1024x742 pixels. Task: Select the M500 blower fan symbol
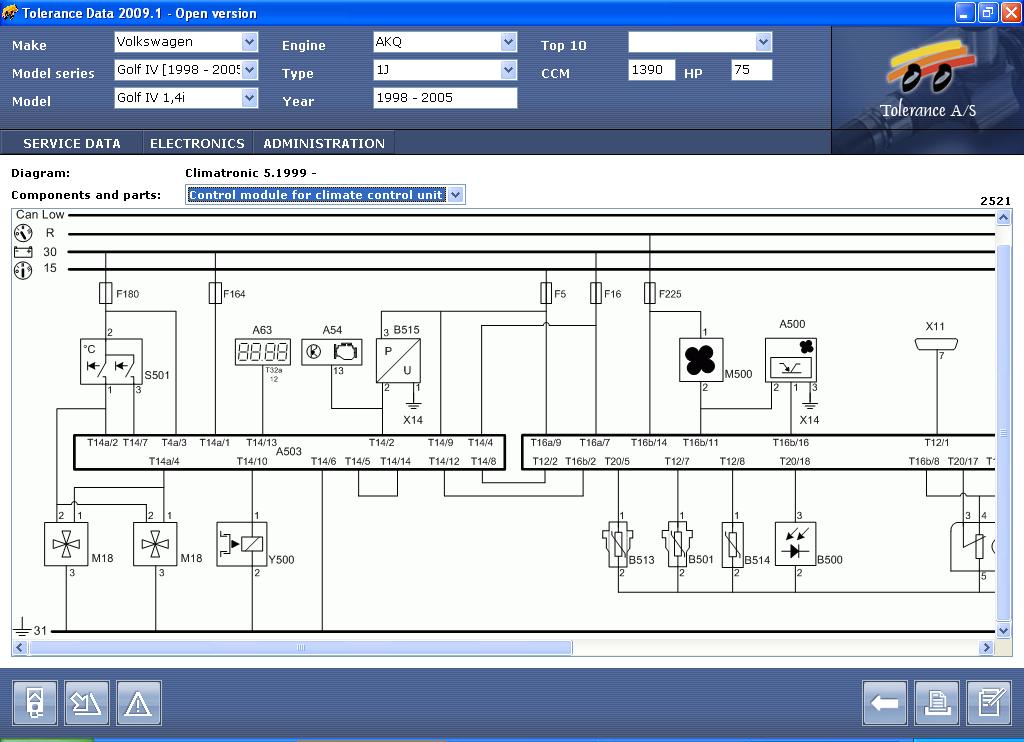click(x=701, y=360)
